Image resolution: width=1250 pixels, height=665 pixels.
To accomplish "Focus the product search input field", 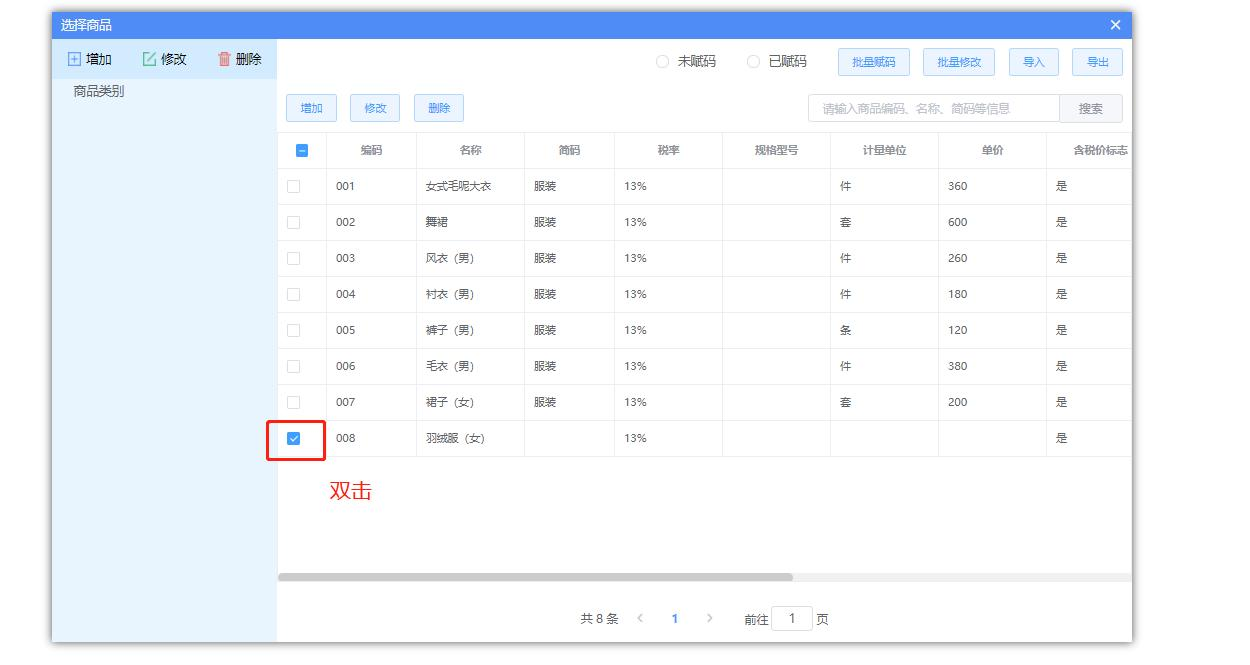I will [933, 108].
